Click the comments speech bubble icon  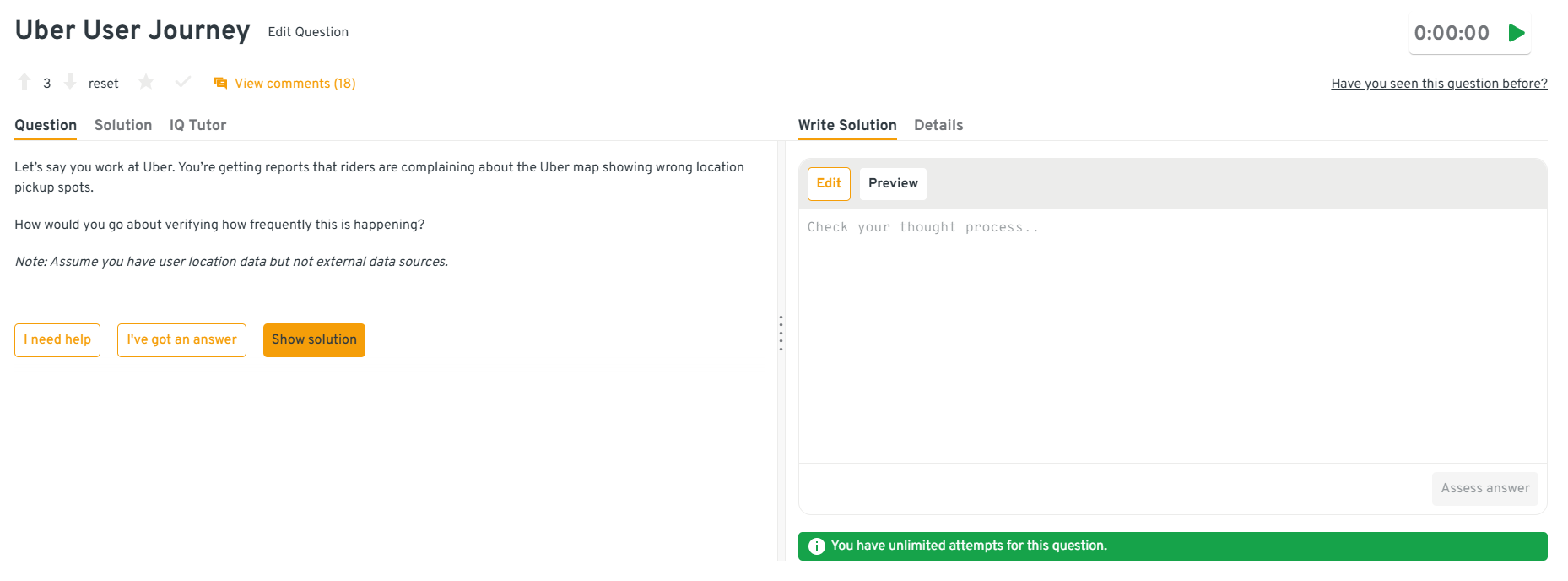(220, 83)
